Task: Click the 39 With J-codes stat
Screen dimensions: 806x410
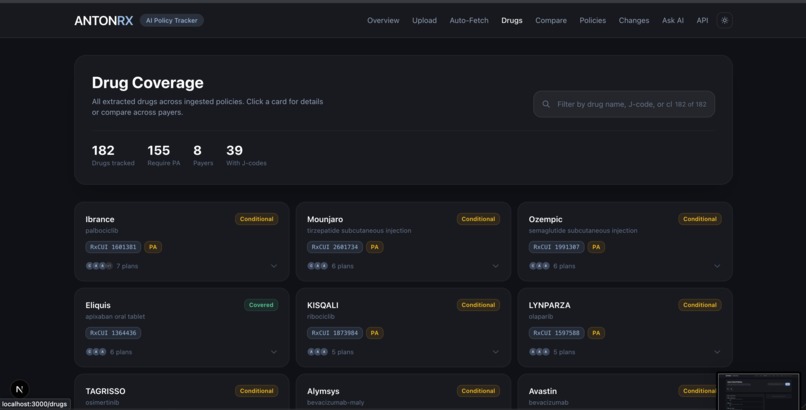Action: tap(246, 155)
